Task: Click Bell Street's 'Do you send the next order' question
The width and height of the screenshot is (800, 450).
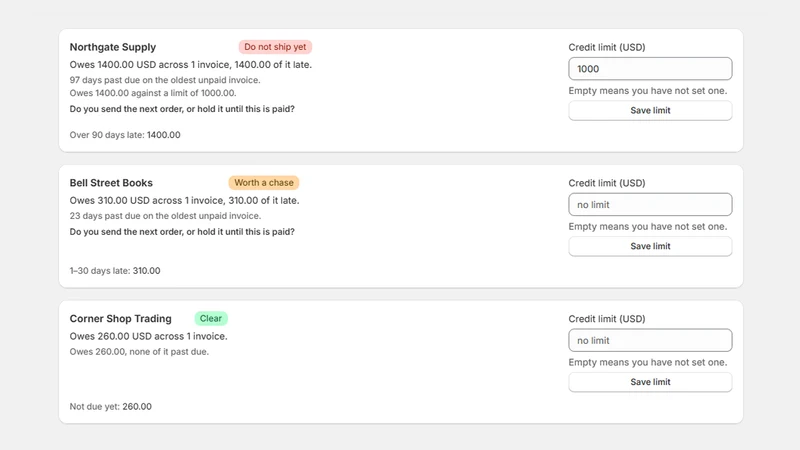Action: click(x=182, y=232)
